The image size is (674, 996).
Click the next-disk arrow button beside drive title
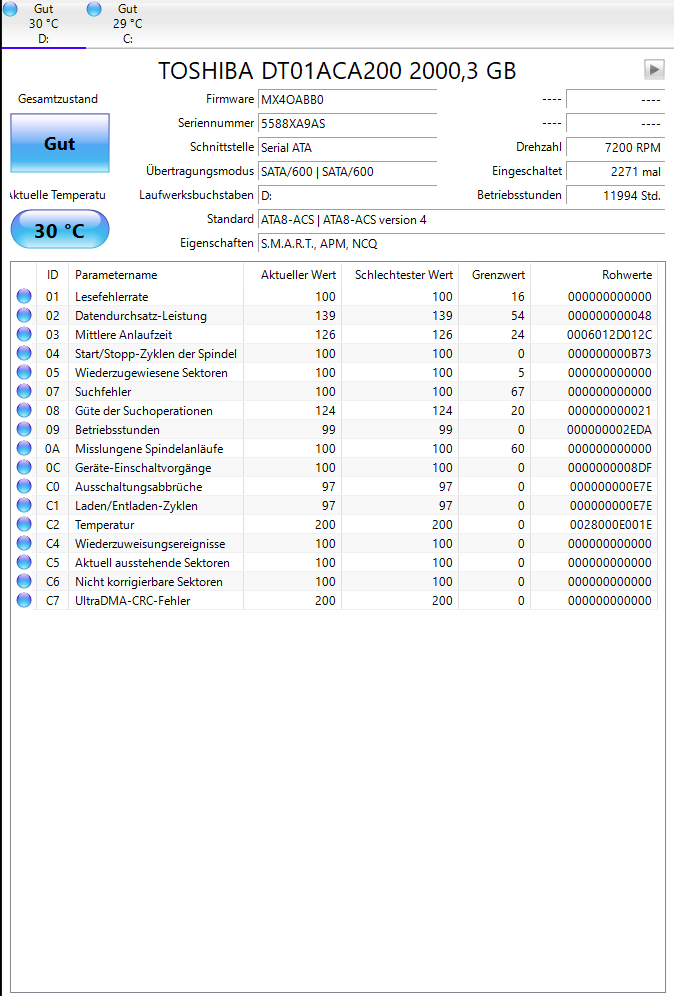point(654,69)
